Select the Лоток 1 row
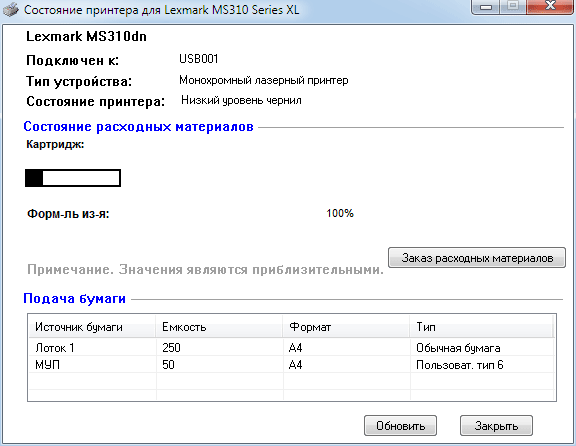This screenshot has height=446, width=576. (292, 347)
